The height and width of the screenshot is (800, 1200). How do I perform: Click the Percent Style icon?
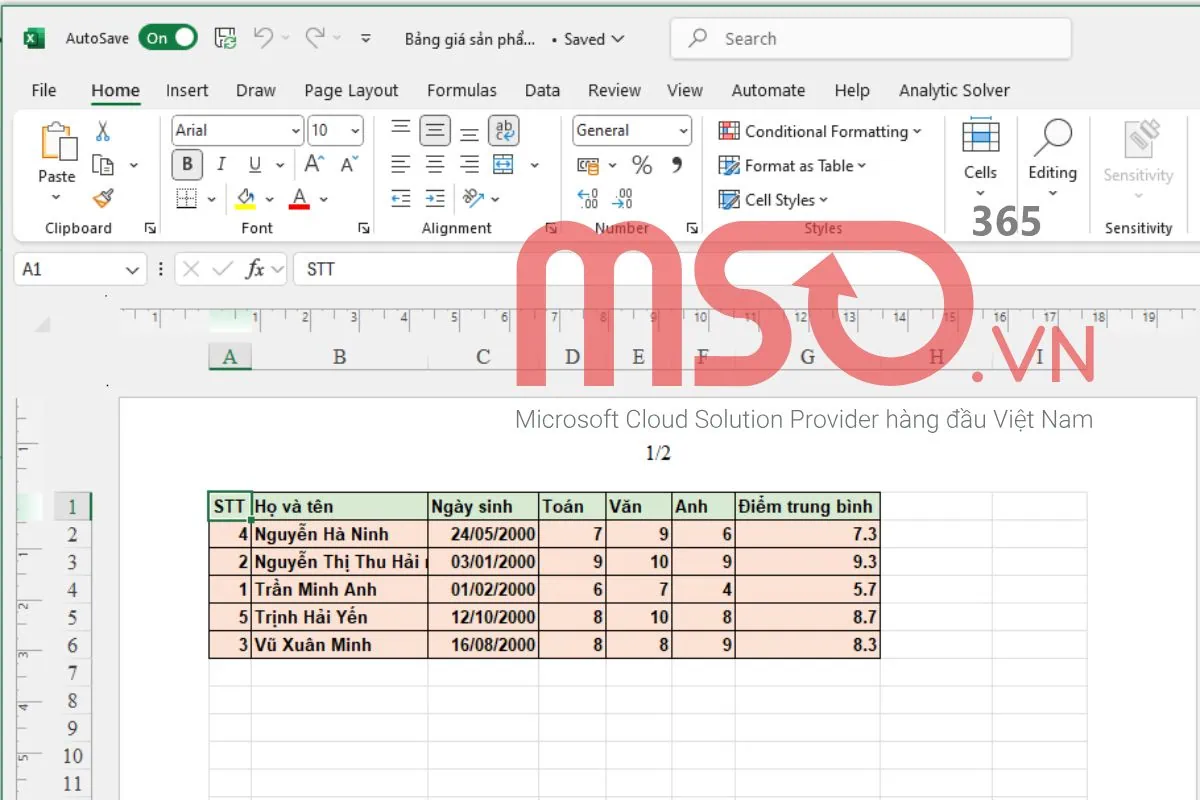tap(642, 165)
